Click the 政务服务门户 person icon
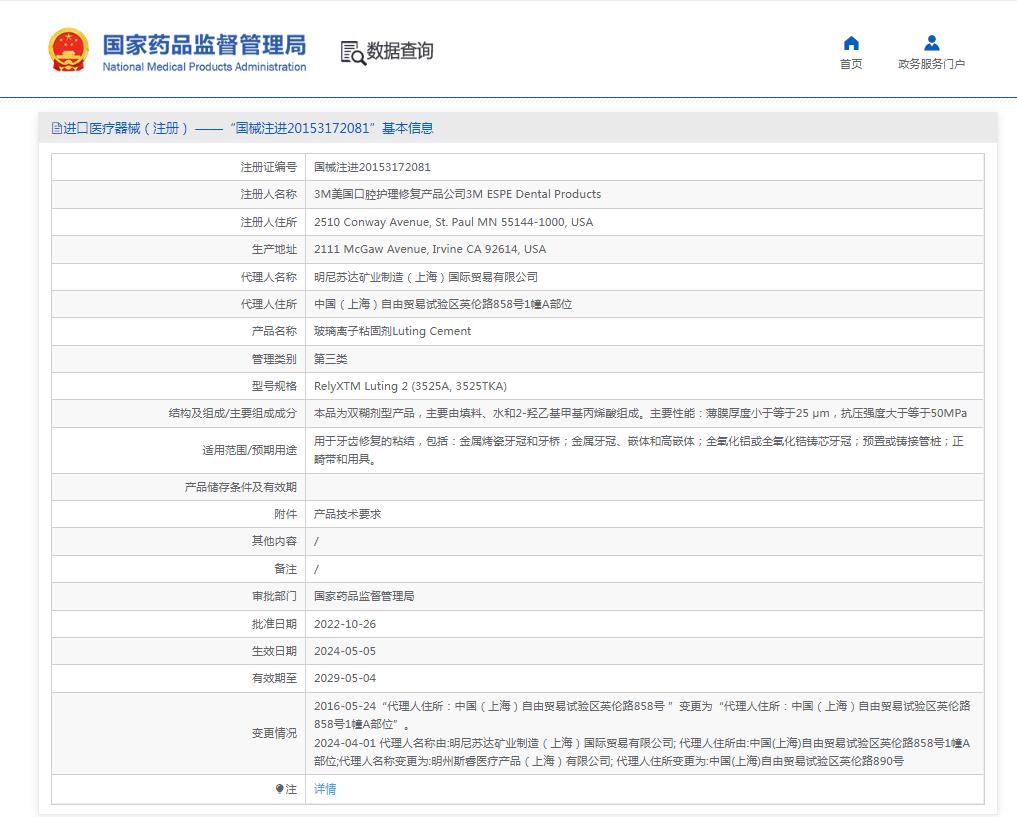Viewport: 1017px width, 817px height. coord(931,43)
